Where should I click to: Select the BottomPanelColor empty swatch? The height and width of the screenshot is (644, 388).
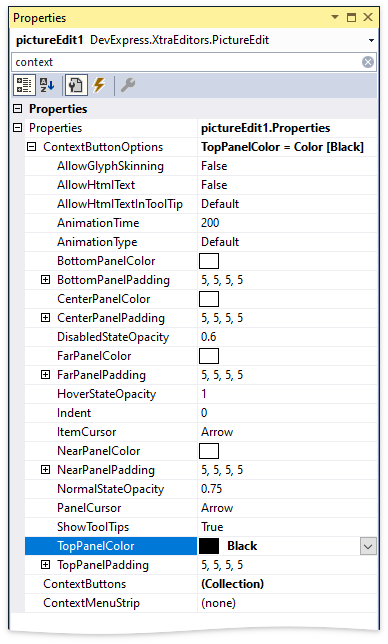pyautogui.click(x=209, y=261)
